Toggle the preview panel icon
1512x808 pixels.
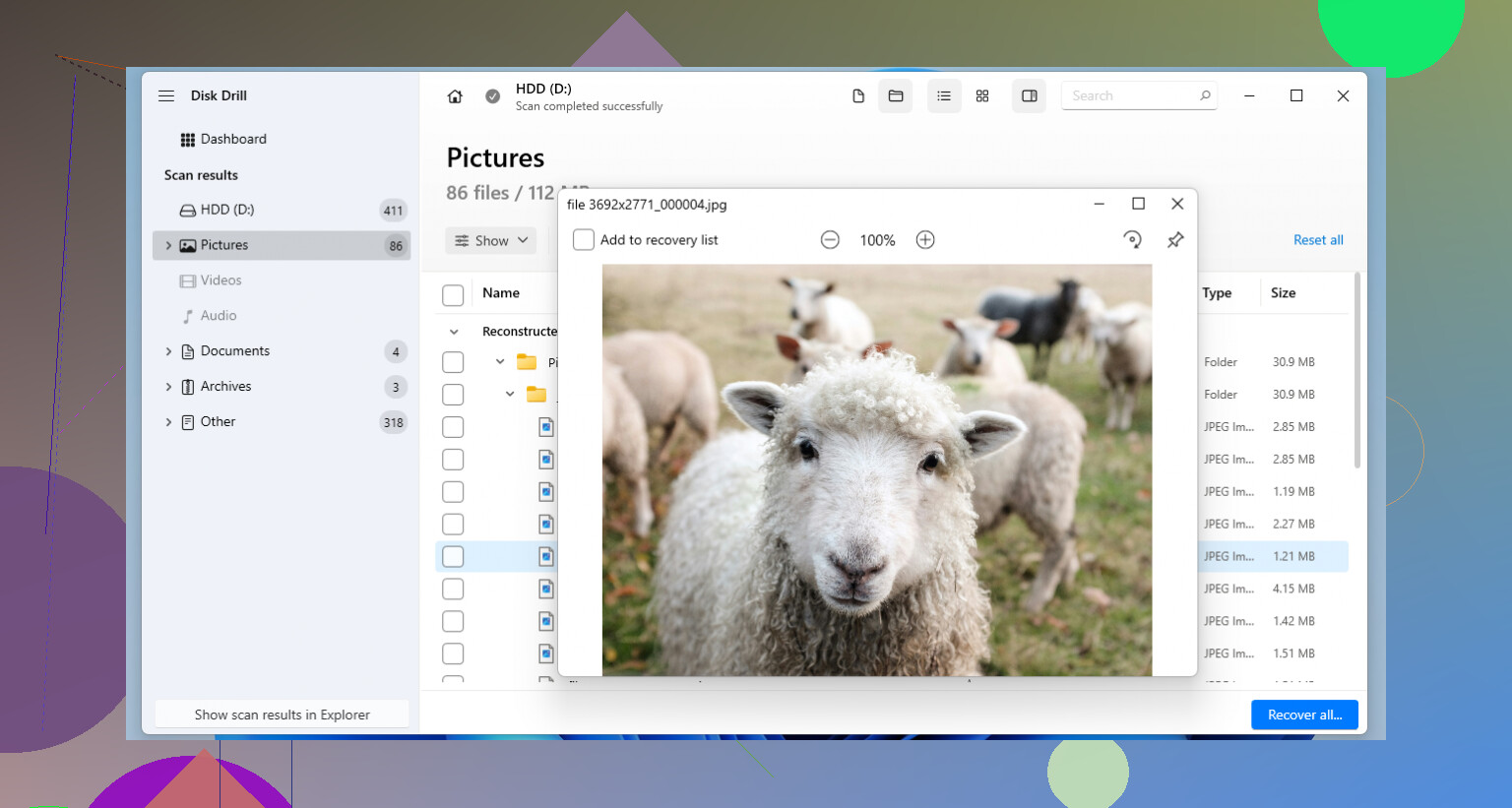tap(1030, 95)
